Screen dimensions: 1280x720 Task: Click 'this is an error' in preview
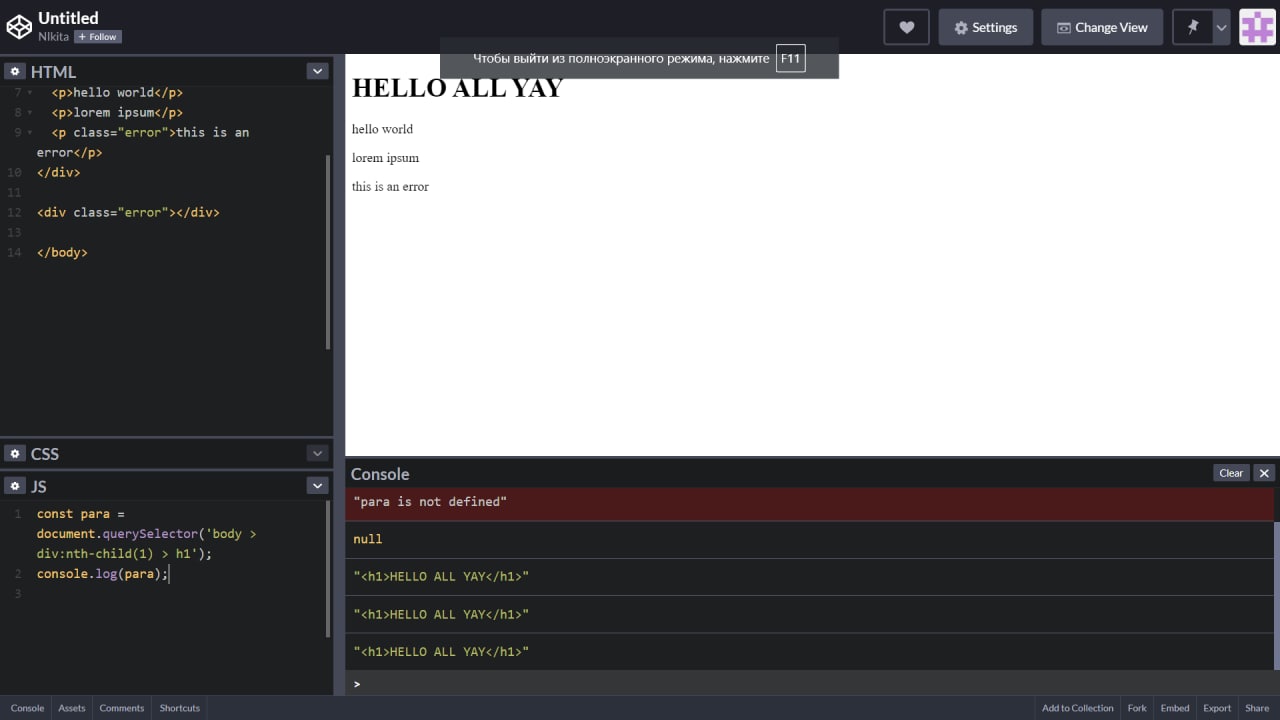390,187
